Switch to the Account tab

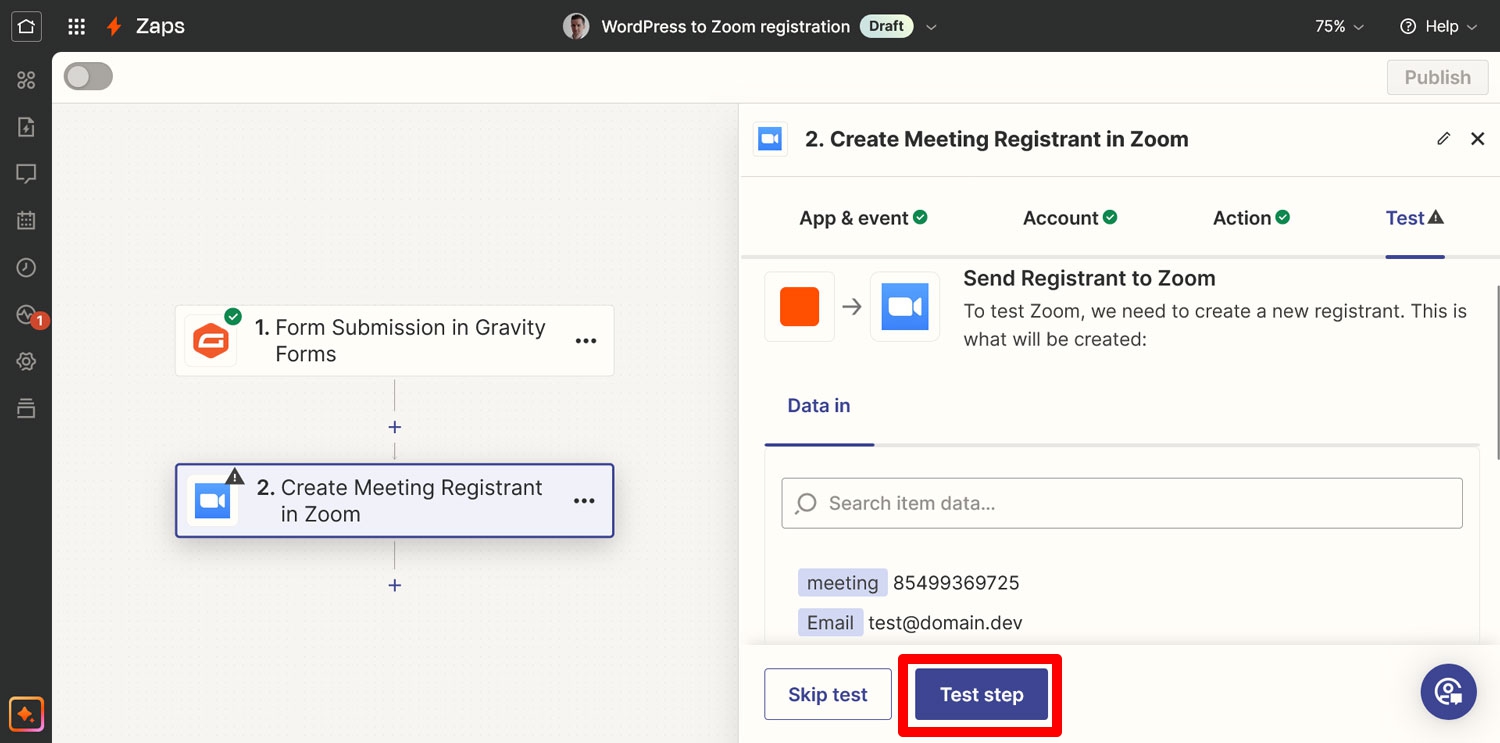[x=1070, y=218]
